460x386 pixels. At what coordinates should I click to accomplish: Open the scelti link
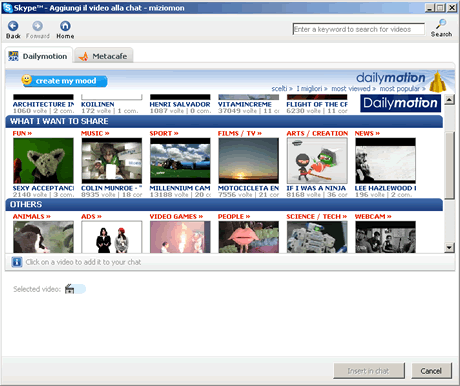pos(282,89)
